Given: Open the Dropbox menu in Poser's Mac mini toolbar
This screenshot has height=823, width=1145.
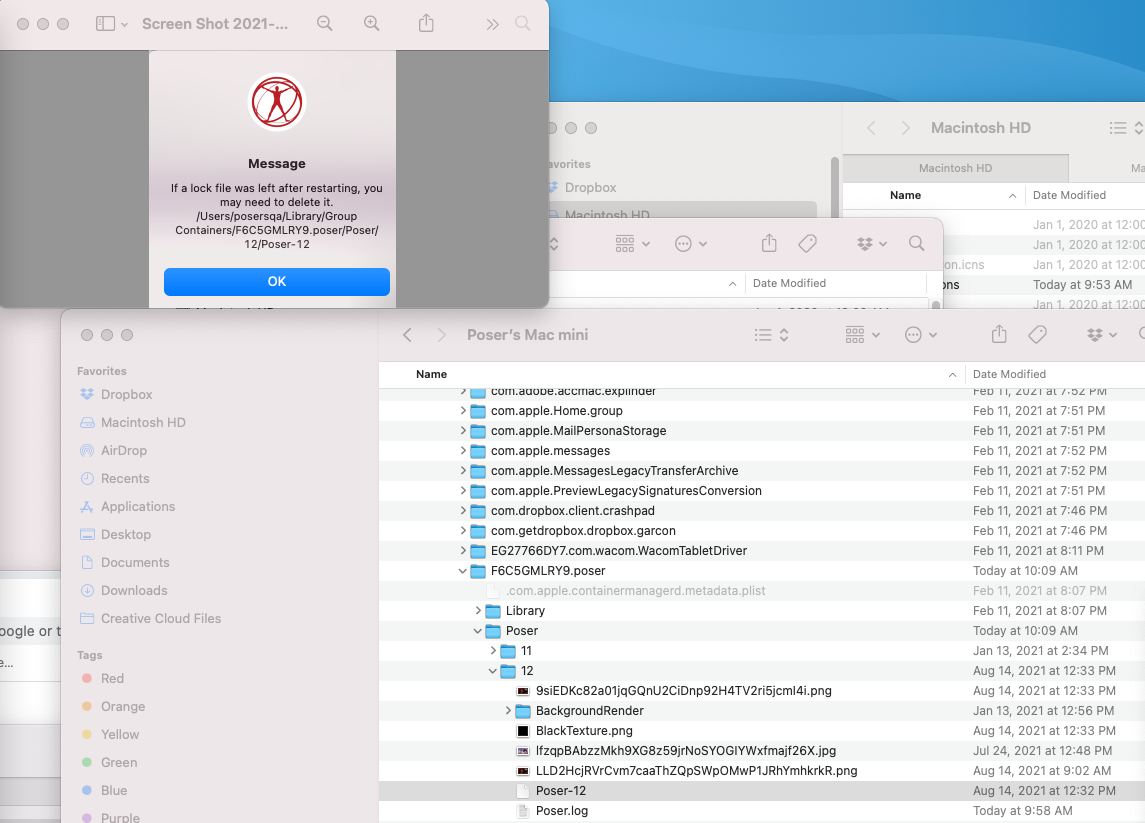Looking at the screenshot, I should (1102, 334).
